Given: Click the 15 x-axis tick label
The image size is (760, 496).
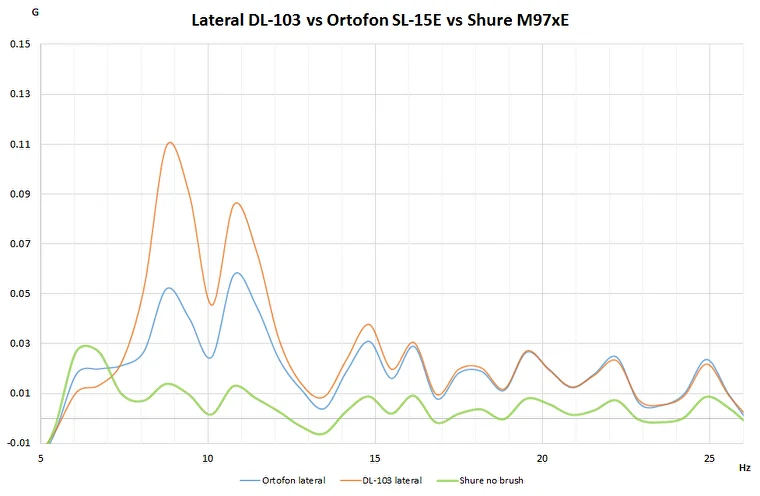Looking at the screenshot, I should point(375,458).
